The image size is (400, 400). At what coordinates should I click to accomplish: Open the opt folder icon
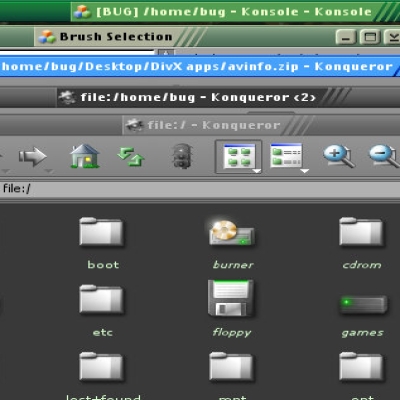coord(361,367)
